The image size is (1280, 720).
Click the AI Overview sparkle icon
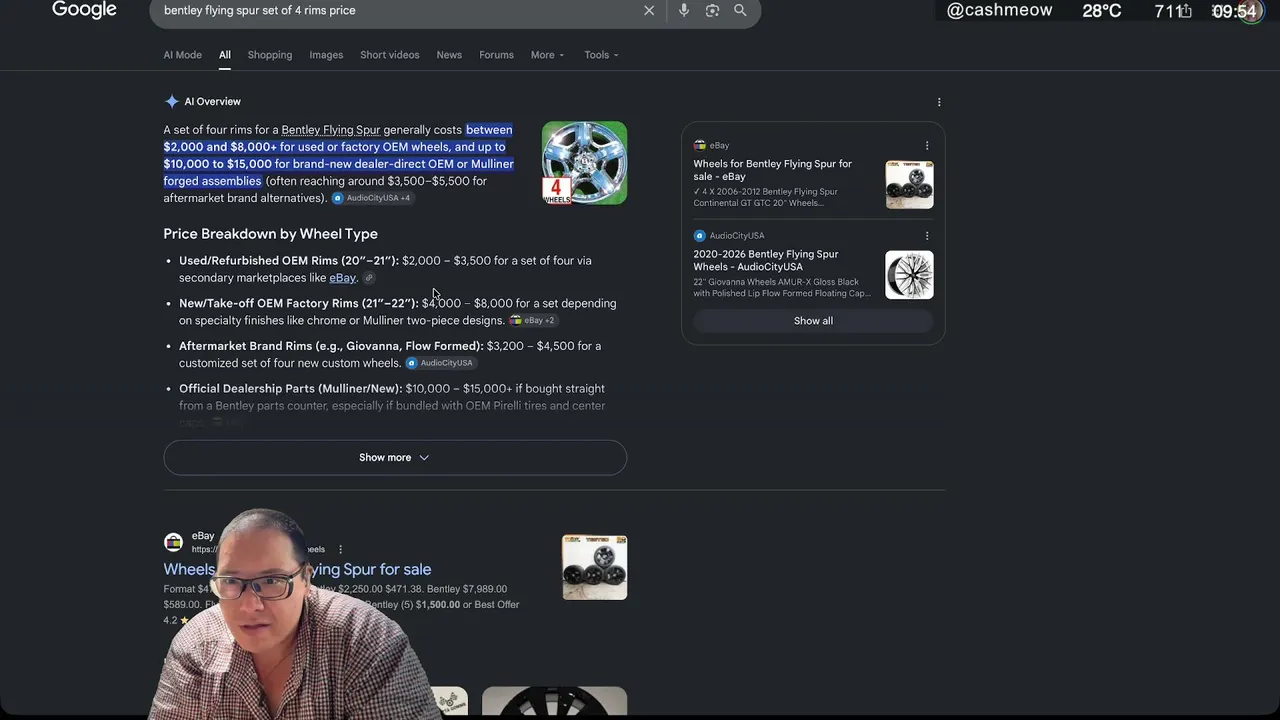pyautogui.click(x=172, y=101)
